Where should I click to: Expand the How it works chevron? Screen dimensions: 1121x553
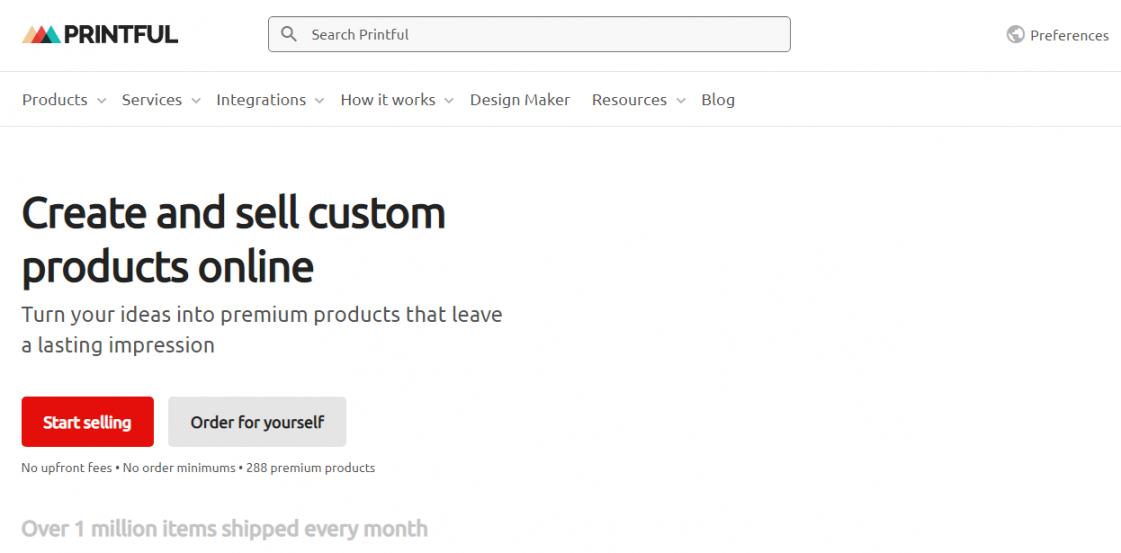coord(449,101)
